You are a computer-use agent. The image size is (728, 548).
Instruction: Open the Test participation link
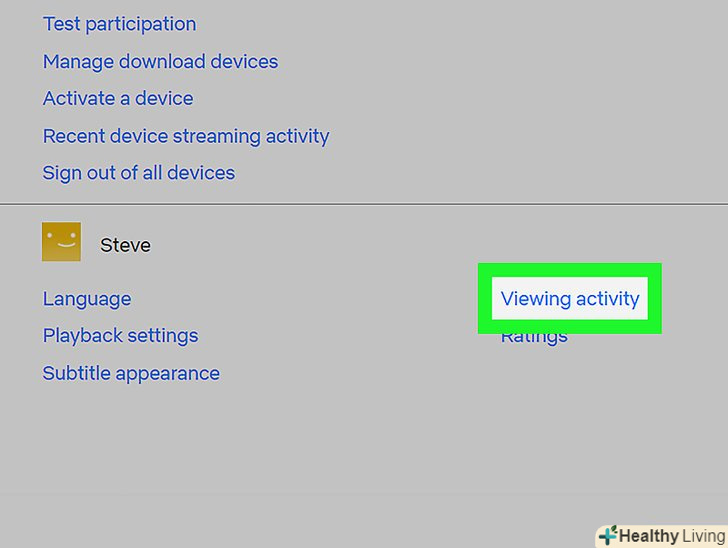(119, 24)
